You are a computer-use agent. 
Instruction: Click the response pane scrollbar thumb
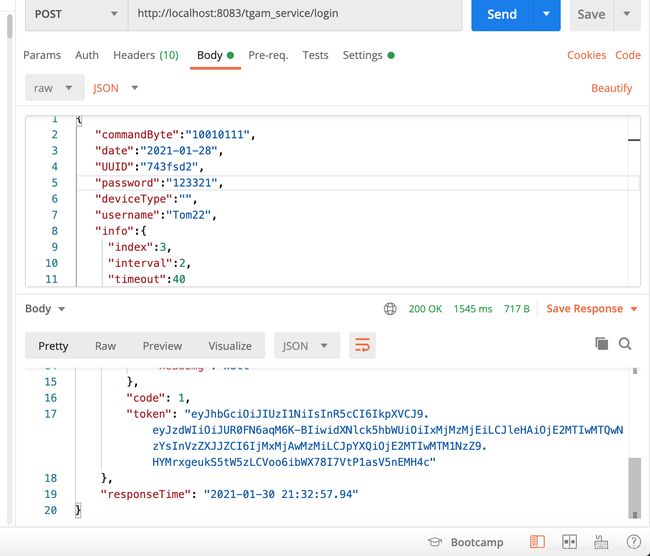(634, 487)
